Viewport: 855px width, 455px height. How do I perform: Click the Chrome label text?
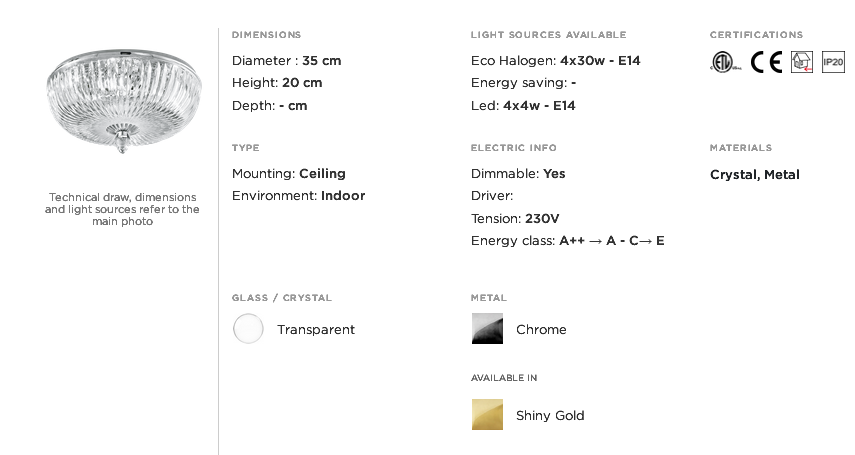pos(541,330)
